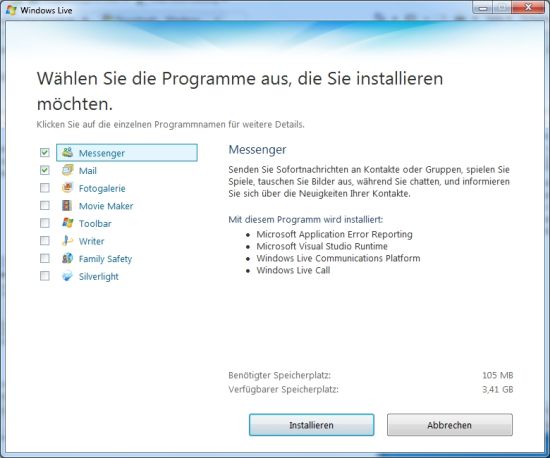This screenshot has height=458, width=550.
Task: Start installation with Installieren button
Action: pyautogui.click(x=311, y=425)
